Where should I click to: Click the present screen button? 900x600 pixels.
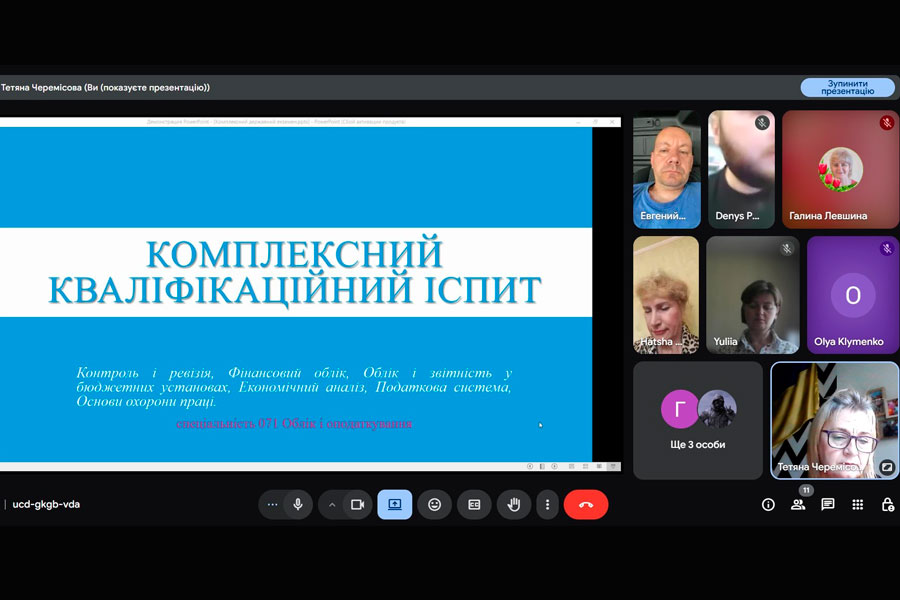pyautogui.click(x=394, y=504)
